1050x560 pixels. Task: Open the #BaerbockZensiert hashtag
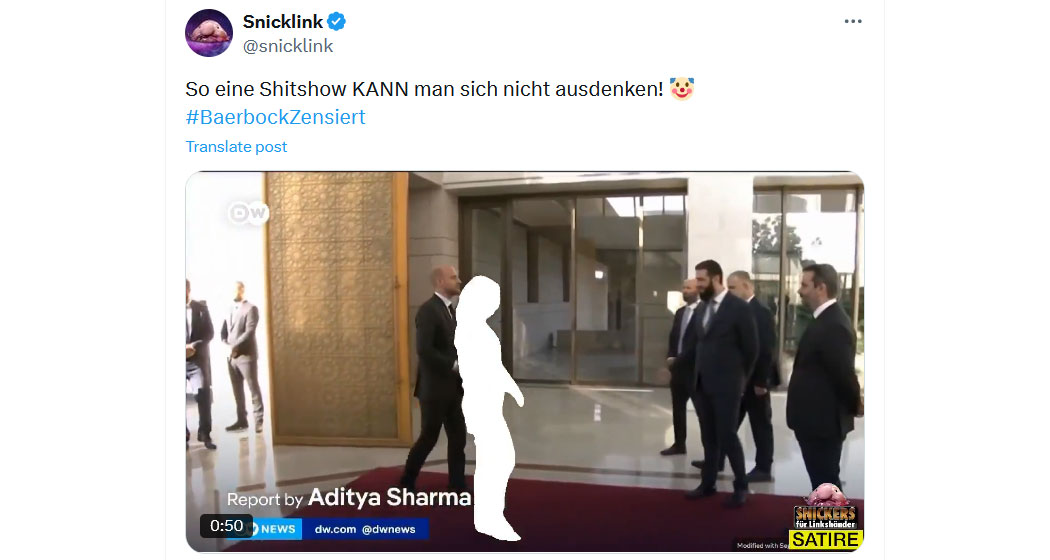(275, 117)
